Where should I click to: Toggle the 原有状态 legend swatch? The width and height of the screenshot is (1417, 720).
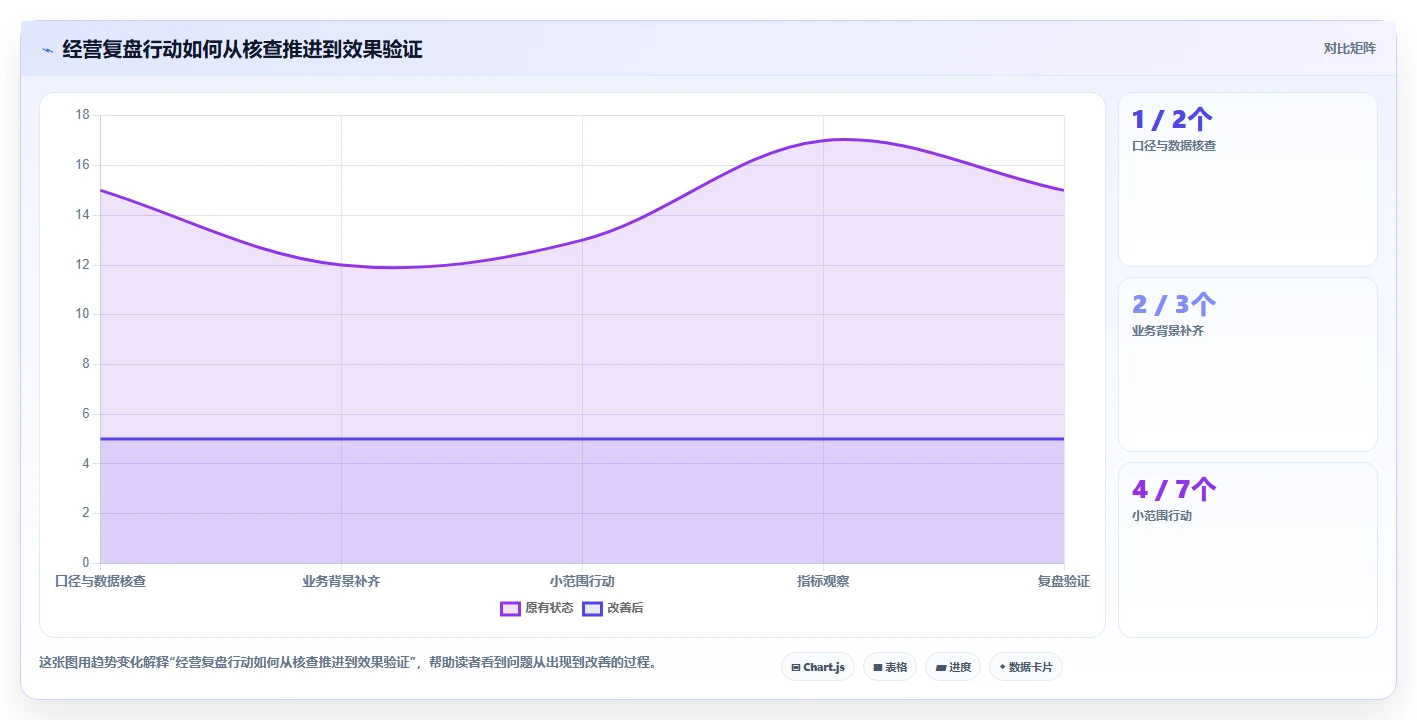click(510, 608)
